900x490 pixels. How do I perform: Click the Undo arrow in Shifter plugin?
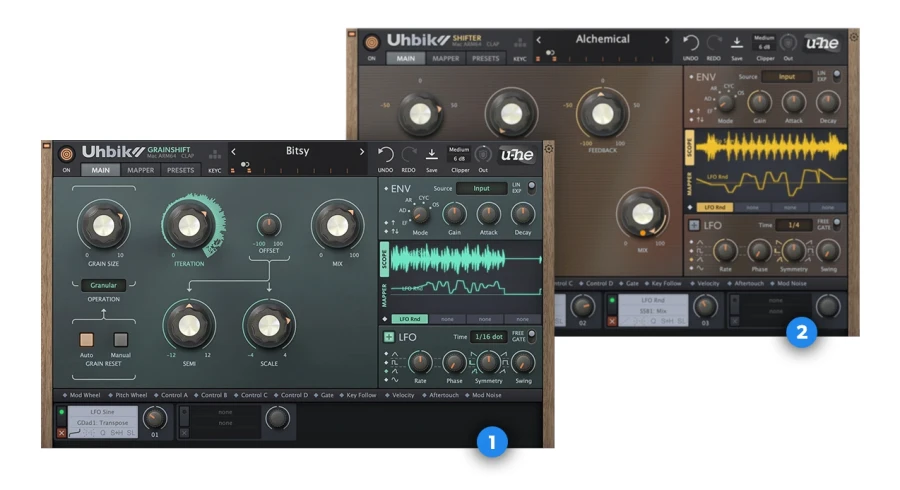click(690, 42)
